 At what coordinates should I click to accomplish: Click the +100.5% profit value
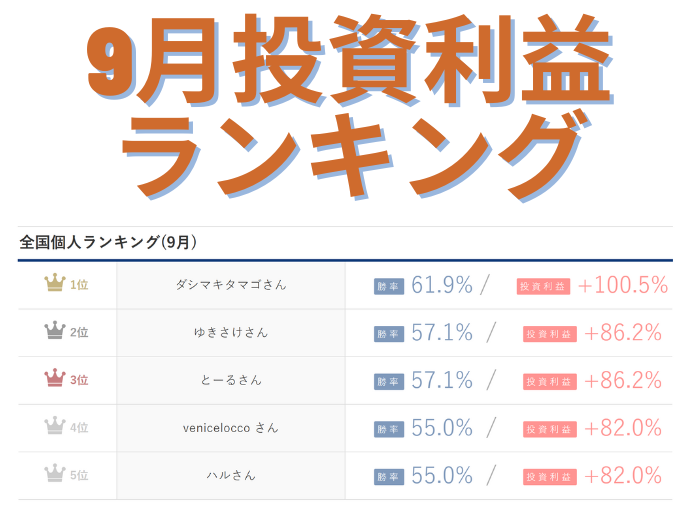pos(622,285)
